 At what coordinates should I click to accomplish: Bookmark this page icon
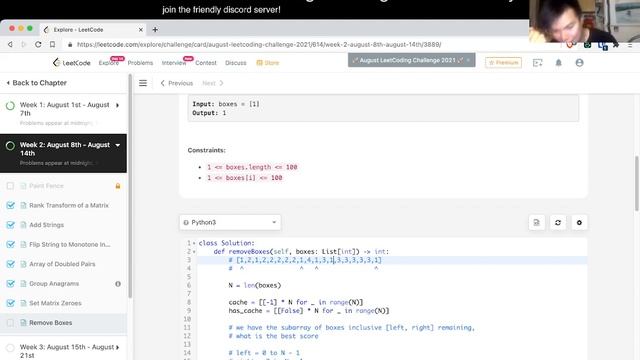click(x=52, y=44)
